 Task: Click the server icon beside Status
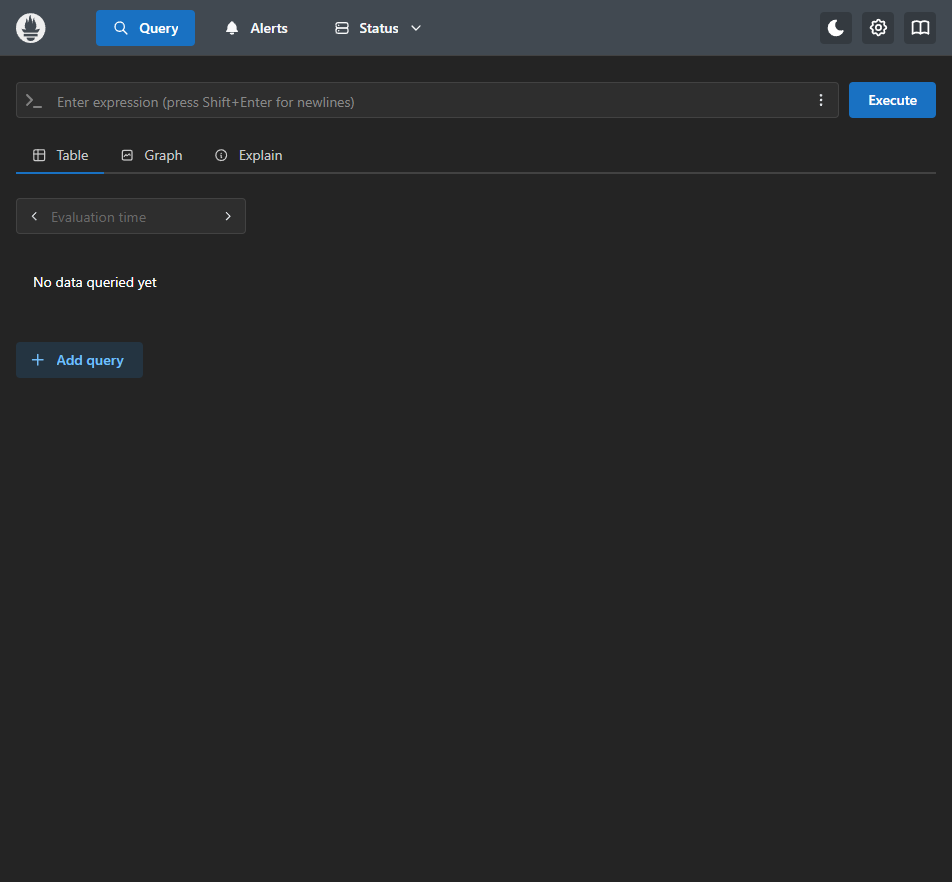pyautogui.click(x=342, y=28)
